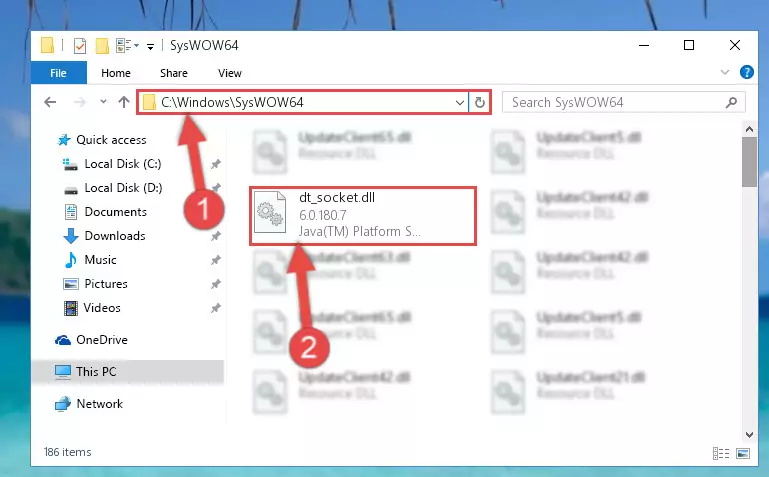Image resolution: width=769 pixels, height=477 pixels.
Task: Open the recent locations dropdown arrow
Action: (x=103, y=102)
